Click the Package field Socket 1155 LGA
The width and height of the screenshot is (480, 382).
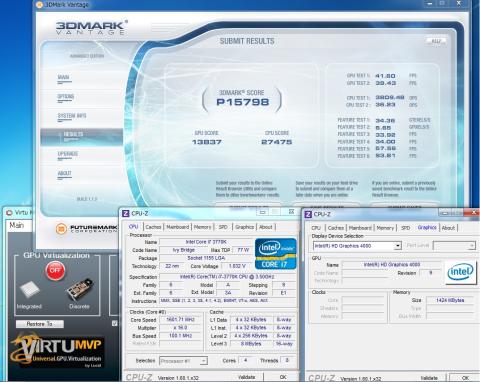[206, 258]
